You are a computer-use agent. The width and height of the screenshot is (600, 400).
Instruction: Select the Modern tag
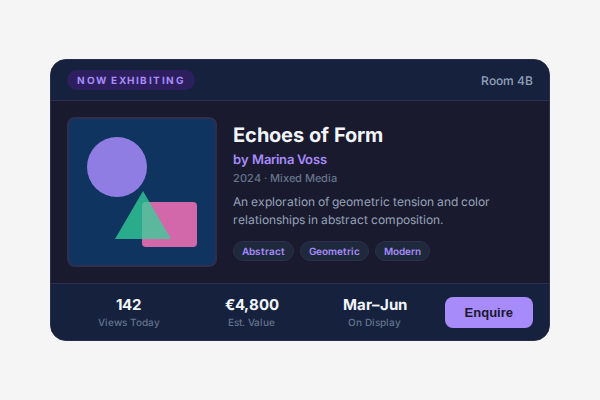(x=402, y=251)
